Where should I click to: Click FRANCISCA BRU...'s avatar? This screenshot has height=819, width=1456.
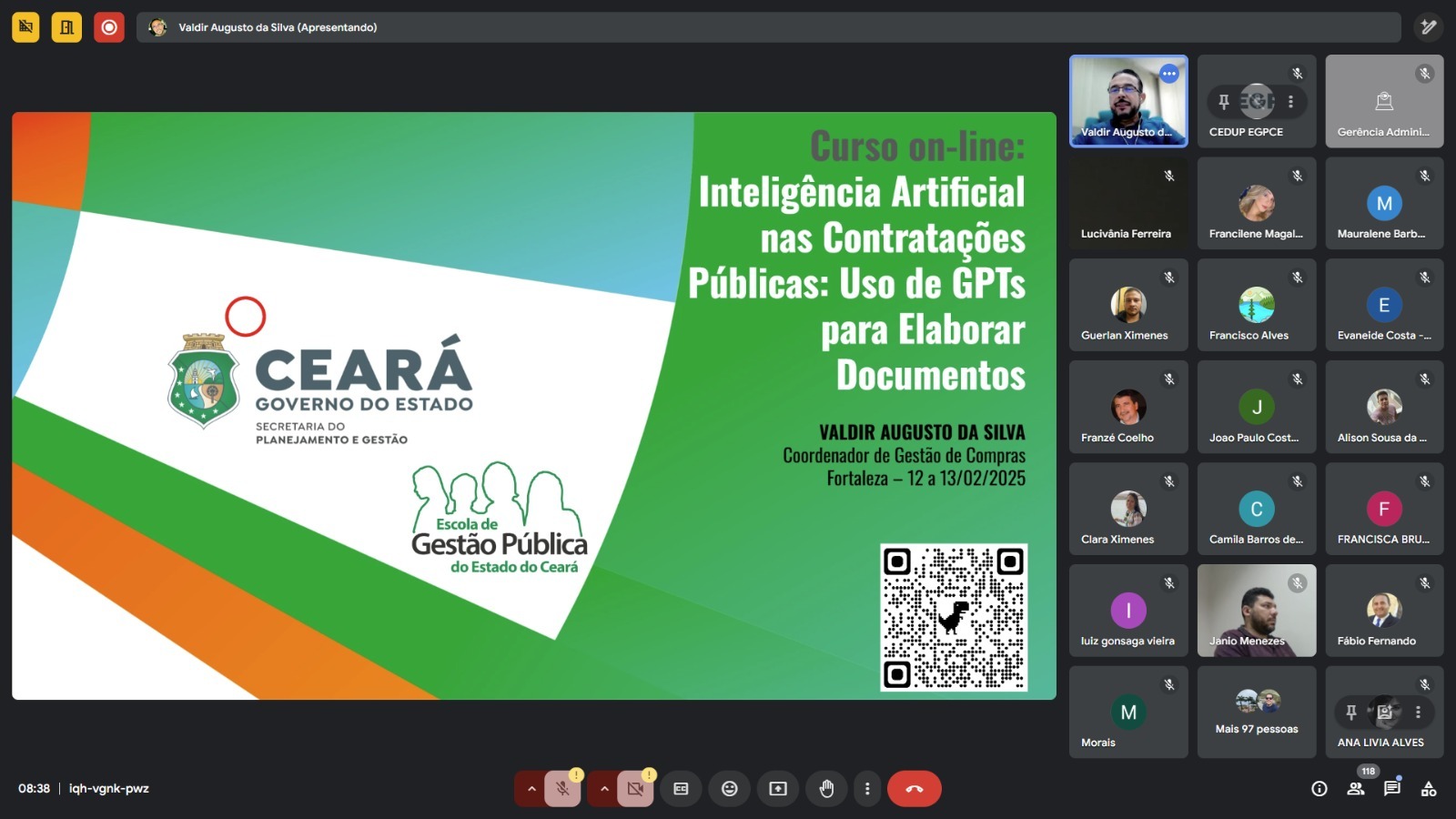tap(1384, 509)
